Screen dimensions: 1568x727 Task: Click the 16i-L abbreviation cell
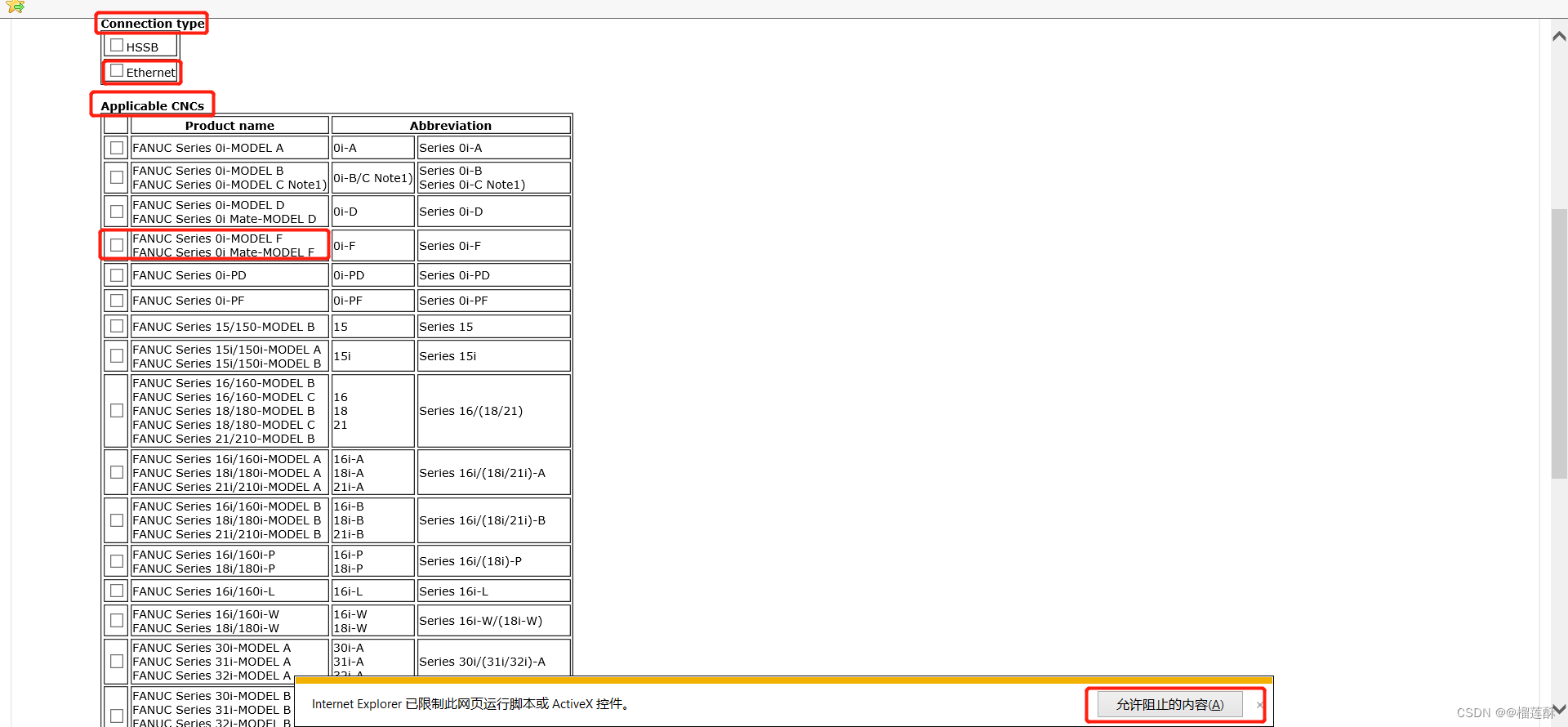coord(372,591)
